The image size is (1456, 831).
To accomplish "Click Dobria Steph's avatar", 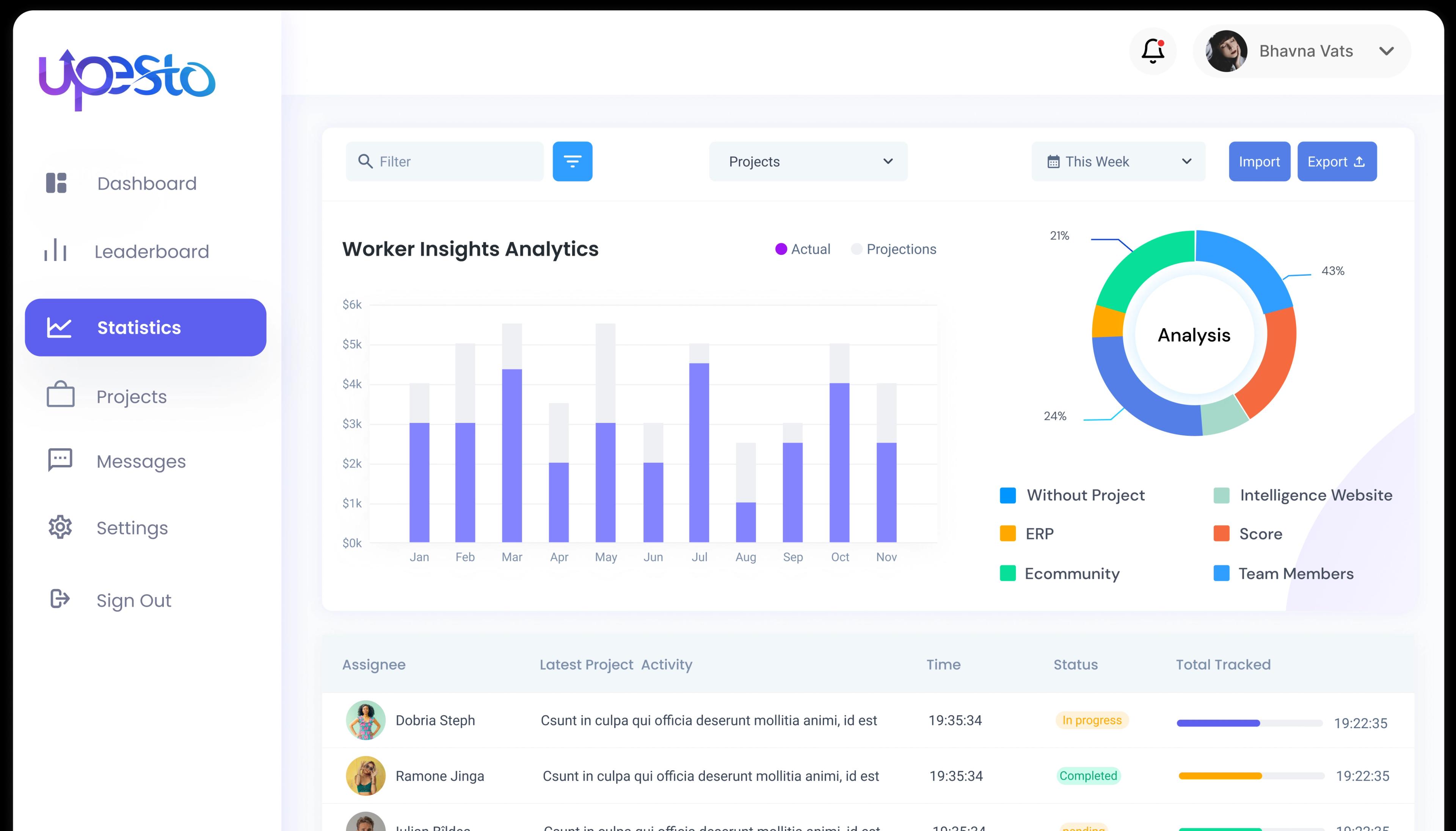I will pyautogui.click(x=366, y=720).
